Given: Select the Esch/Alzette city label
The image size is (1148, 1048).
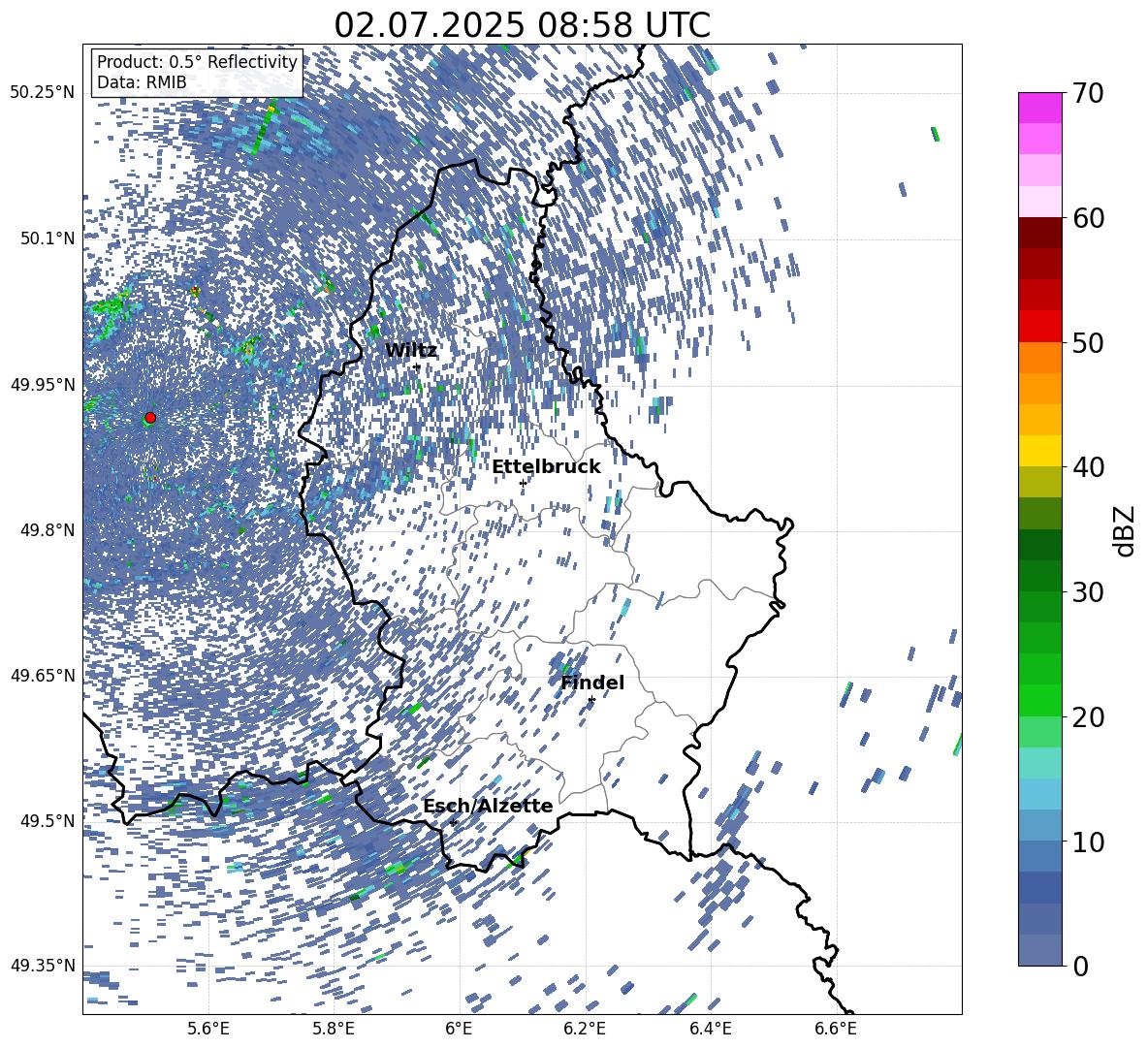Looking at the screenshot, I should 488,807.
